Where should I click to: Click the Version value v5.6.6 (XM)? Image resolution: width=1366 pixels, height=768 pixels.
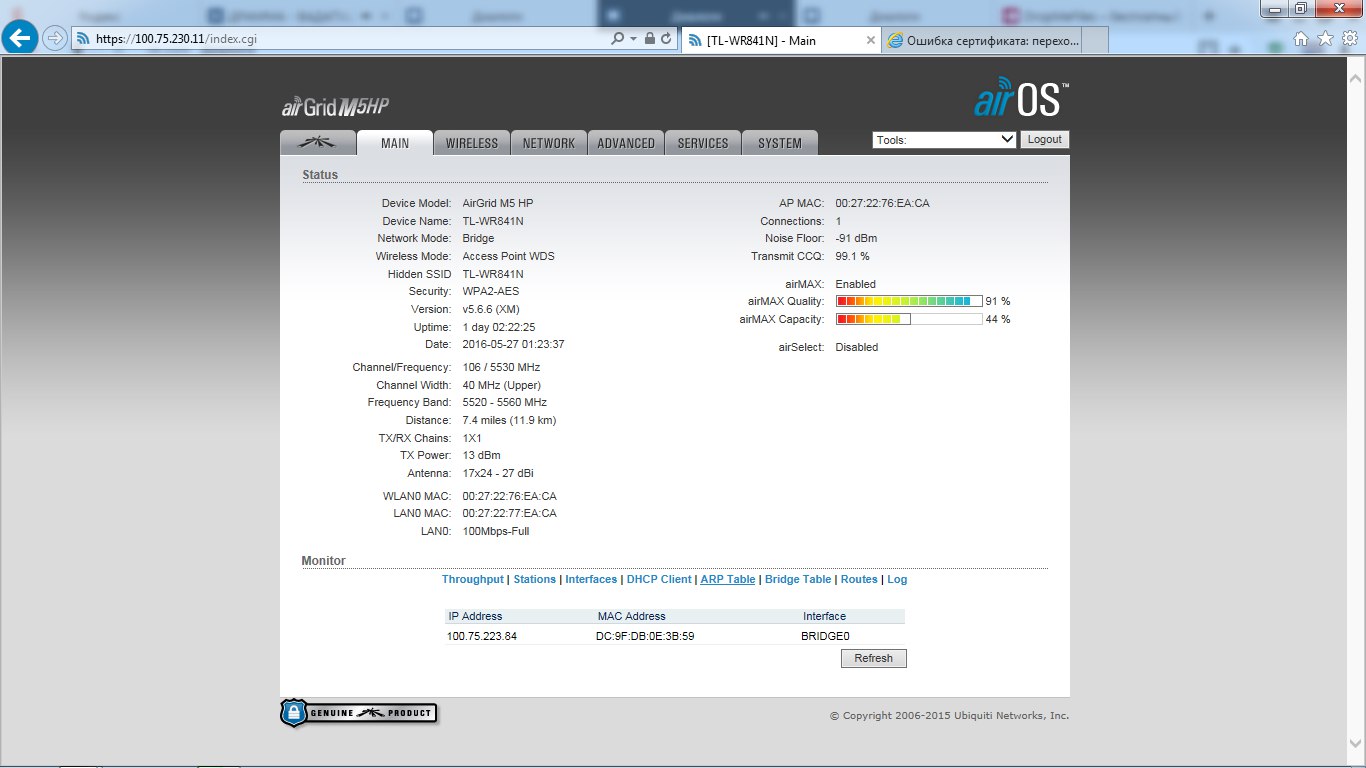pos(491,309)
